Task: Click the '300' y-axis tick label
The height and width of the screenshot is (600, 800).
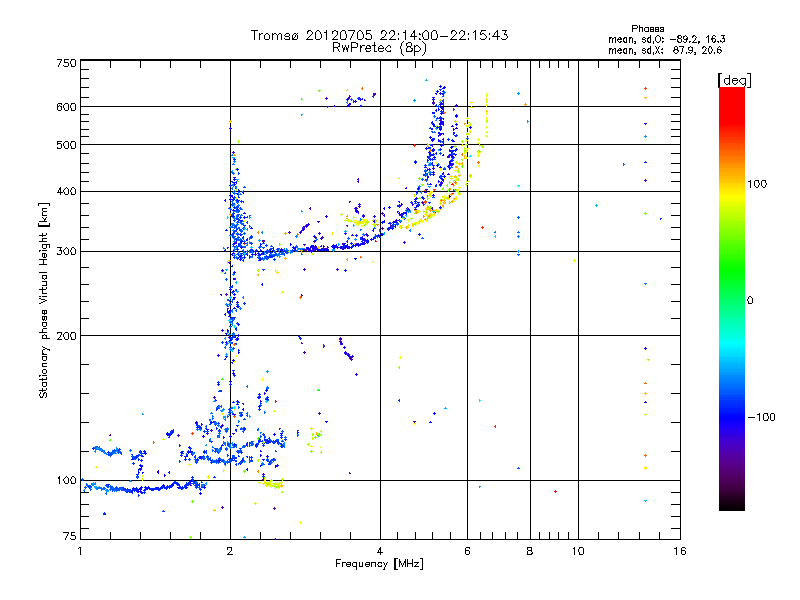Action: pyautogui.click(x=66, y=252)
